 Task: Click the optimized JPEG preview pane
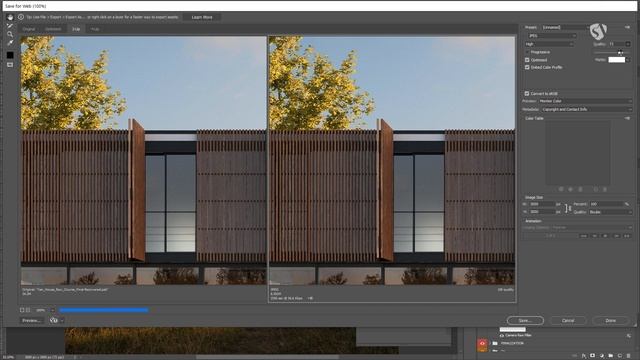[x=392, y=160]
